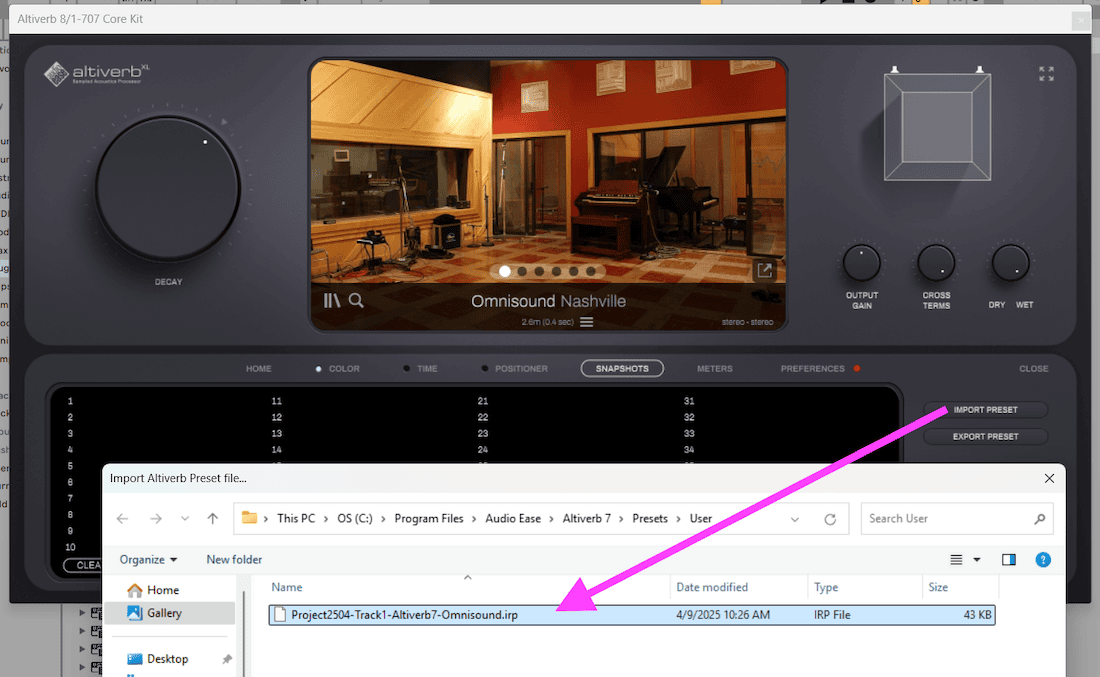Open the Organize dropdown menu
The image size is (1100, 677).
148,559
